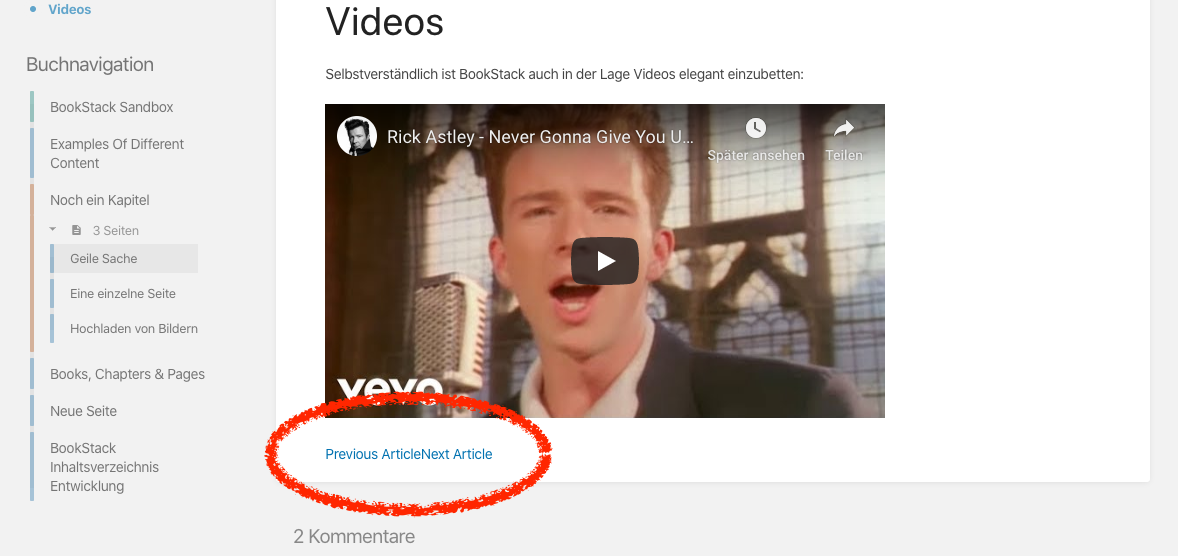Collapse the 3 Seiten chapter arrow

tap(53, 229)
